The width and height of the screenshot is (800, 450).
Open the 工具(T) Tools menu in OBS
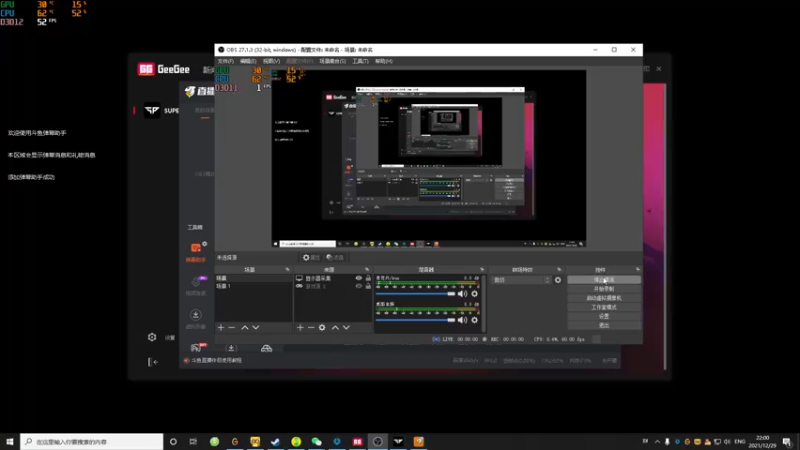coord(360,61)
